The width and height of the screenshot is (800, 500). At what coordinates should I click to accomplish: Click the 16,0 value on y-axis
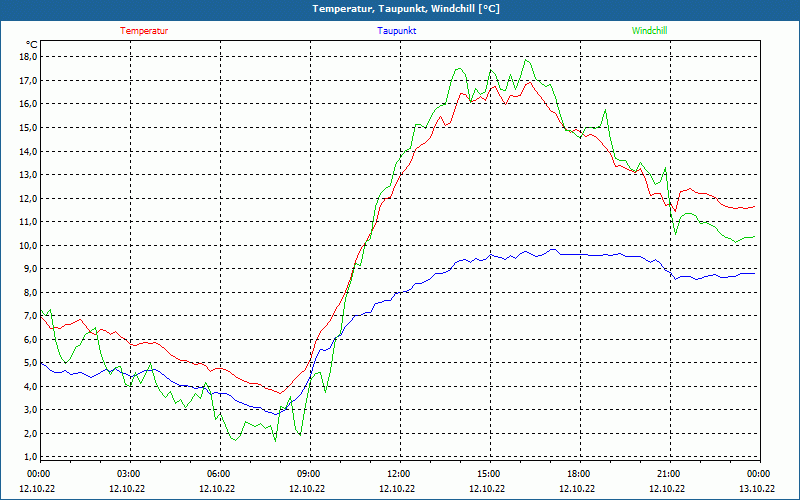[x=28, y=104]
